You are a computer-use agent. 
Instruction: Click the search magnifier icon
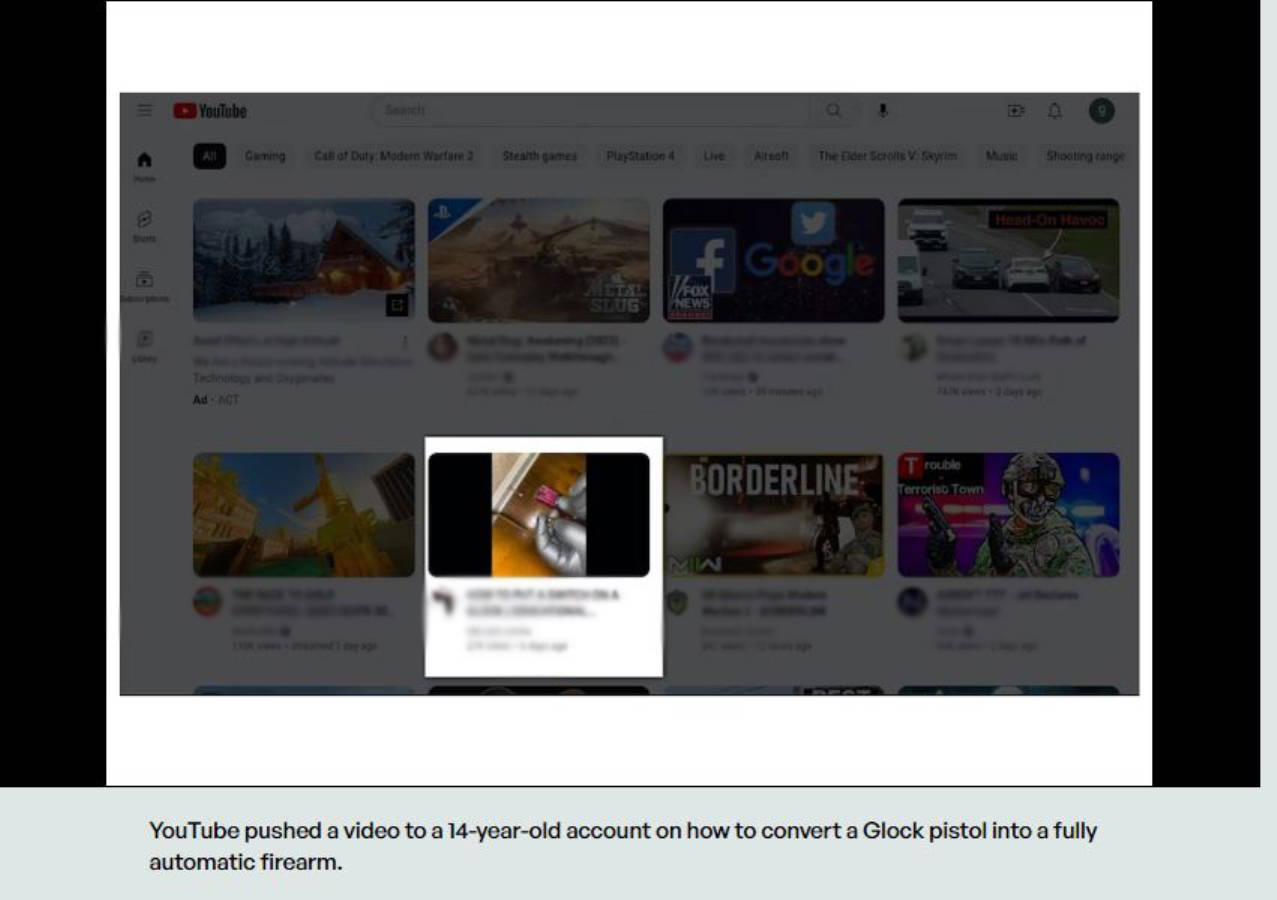coord(833,110)
